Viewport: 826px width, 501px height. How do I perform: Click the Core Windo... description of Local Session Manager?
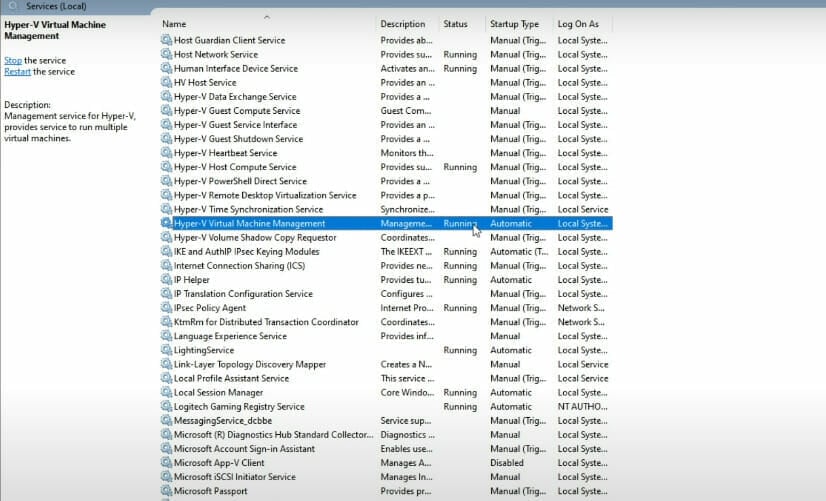tap(407, 393)
